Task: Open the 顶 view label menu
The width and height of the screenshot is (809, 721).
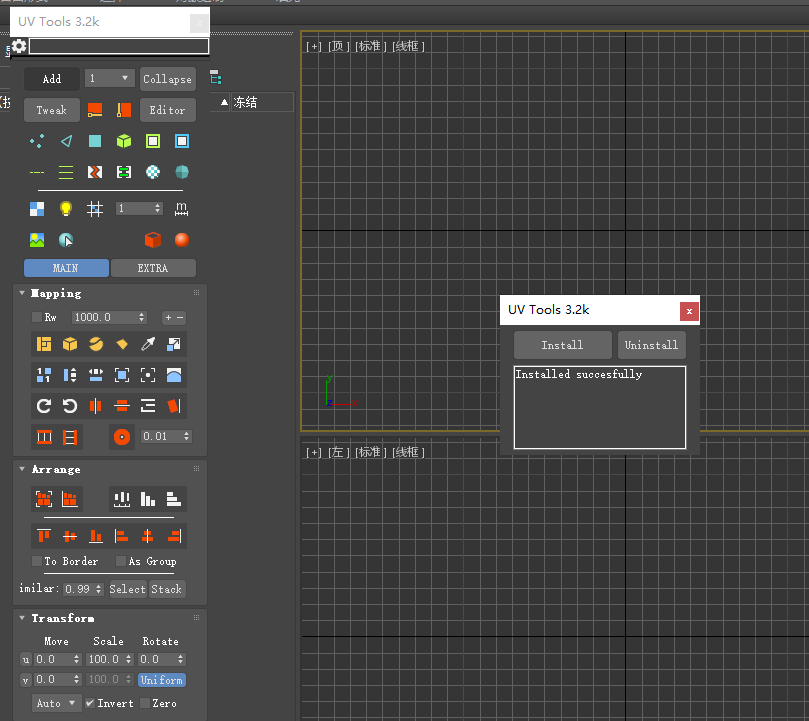Action: 338,46
